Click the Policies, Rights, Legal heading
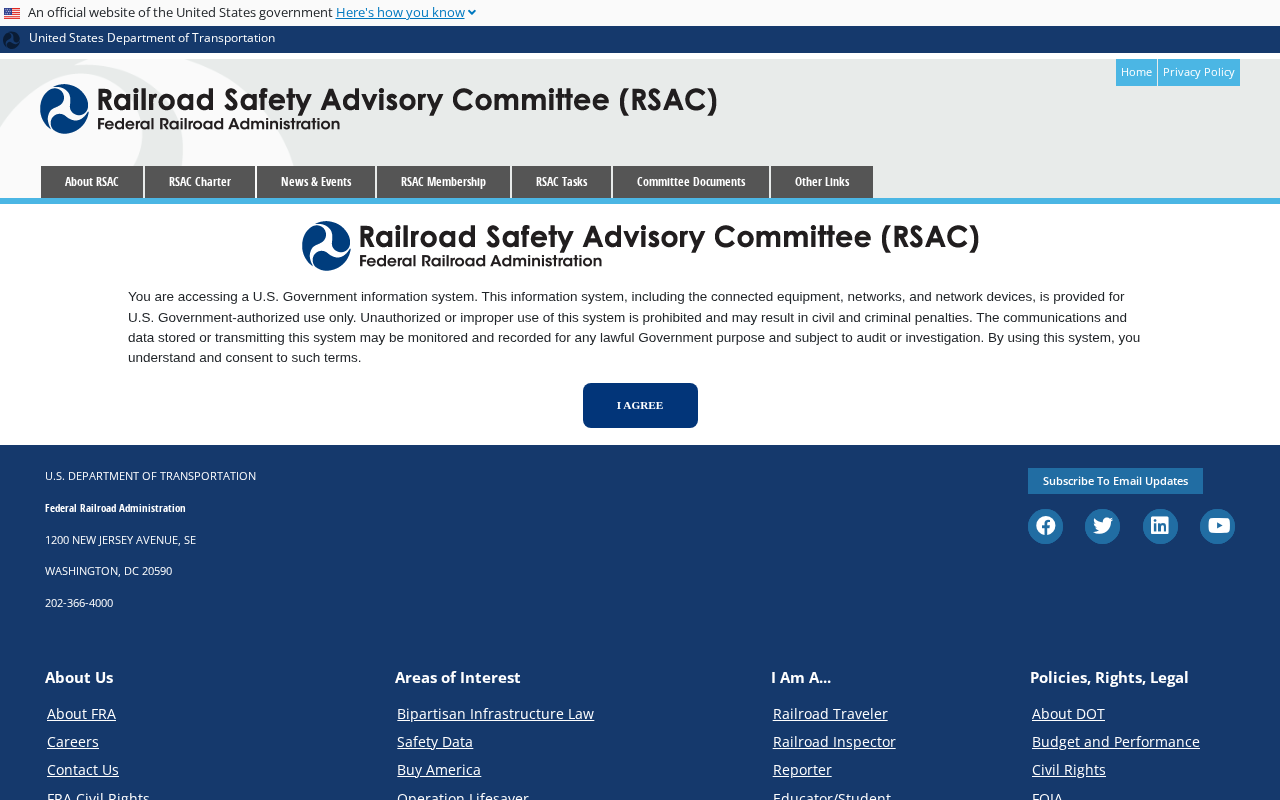Screen dimensions: 1280x800 (1109, 677)
